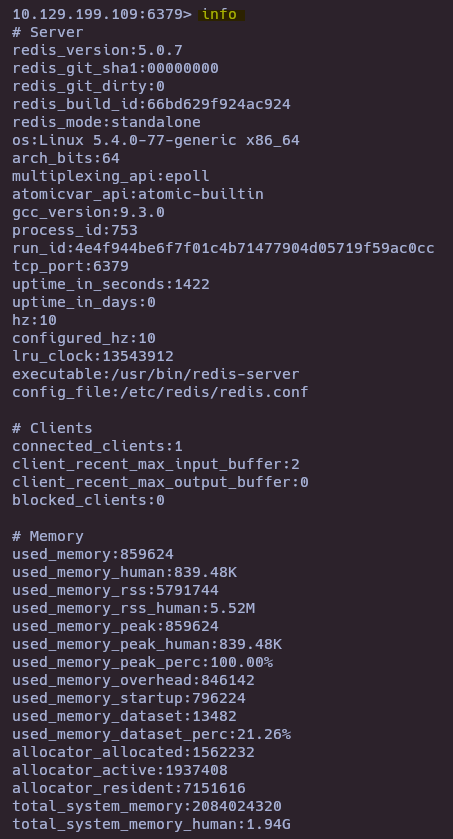
Task: Click the redis prompt 10.129.199.109:6379>
Action: tap(102, 14)
